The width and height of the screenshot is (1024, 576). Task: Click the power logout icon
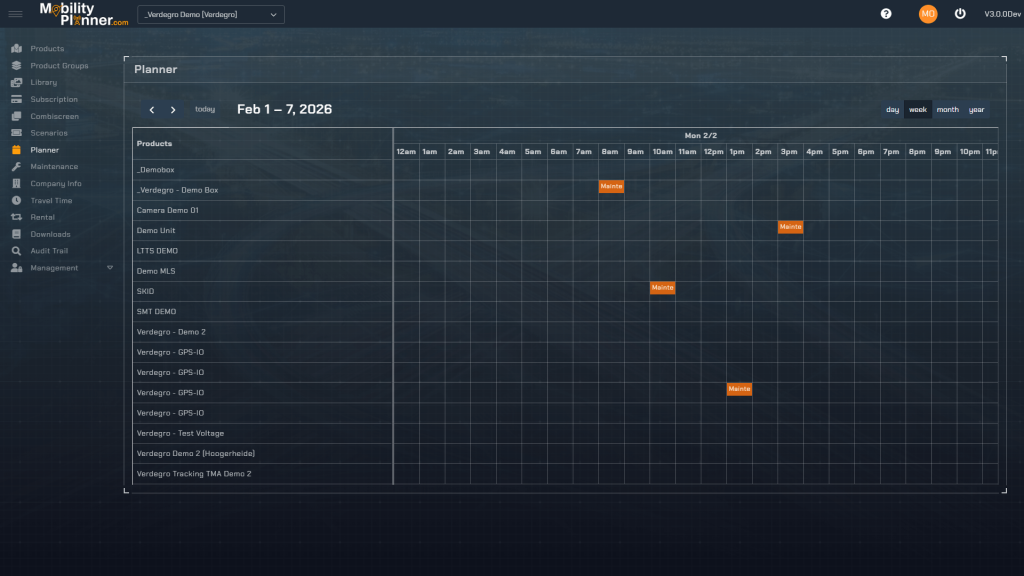[960, 14]
